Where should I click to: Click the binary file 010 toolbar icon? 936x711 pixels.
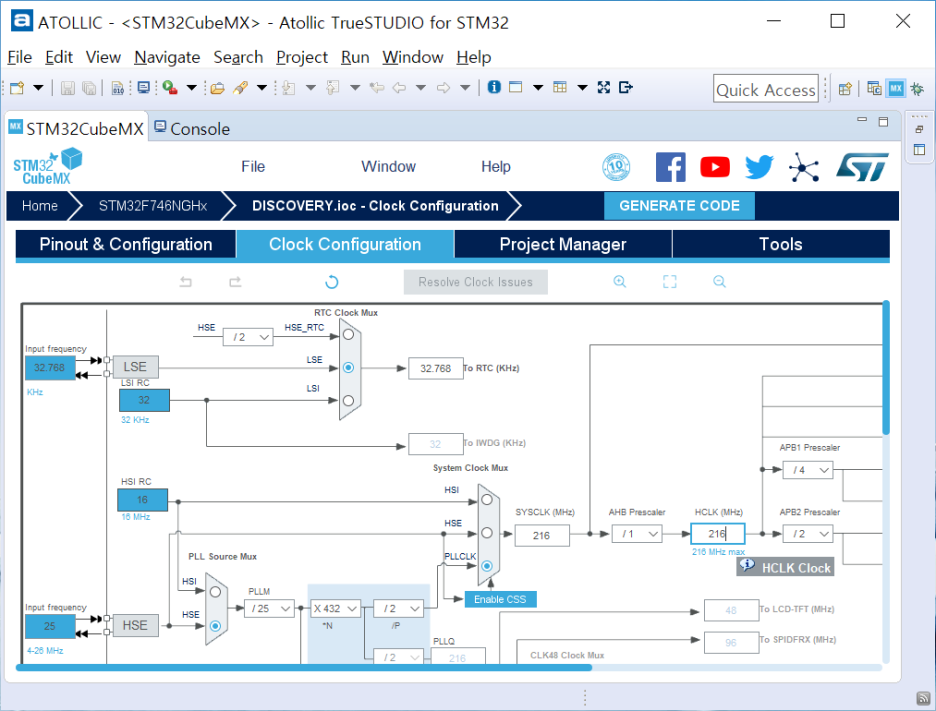click(x=118, y=88)
